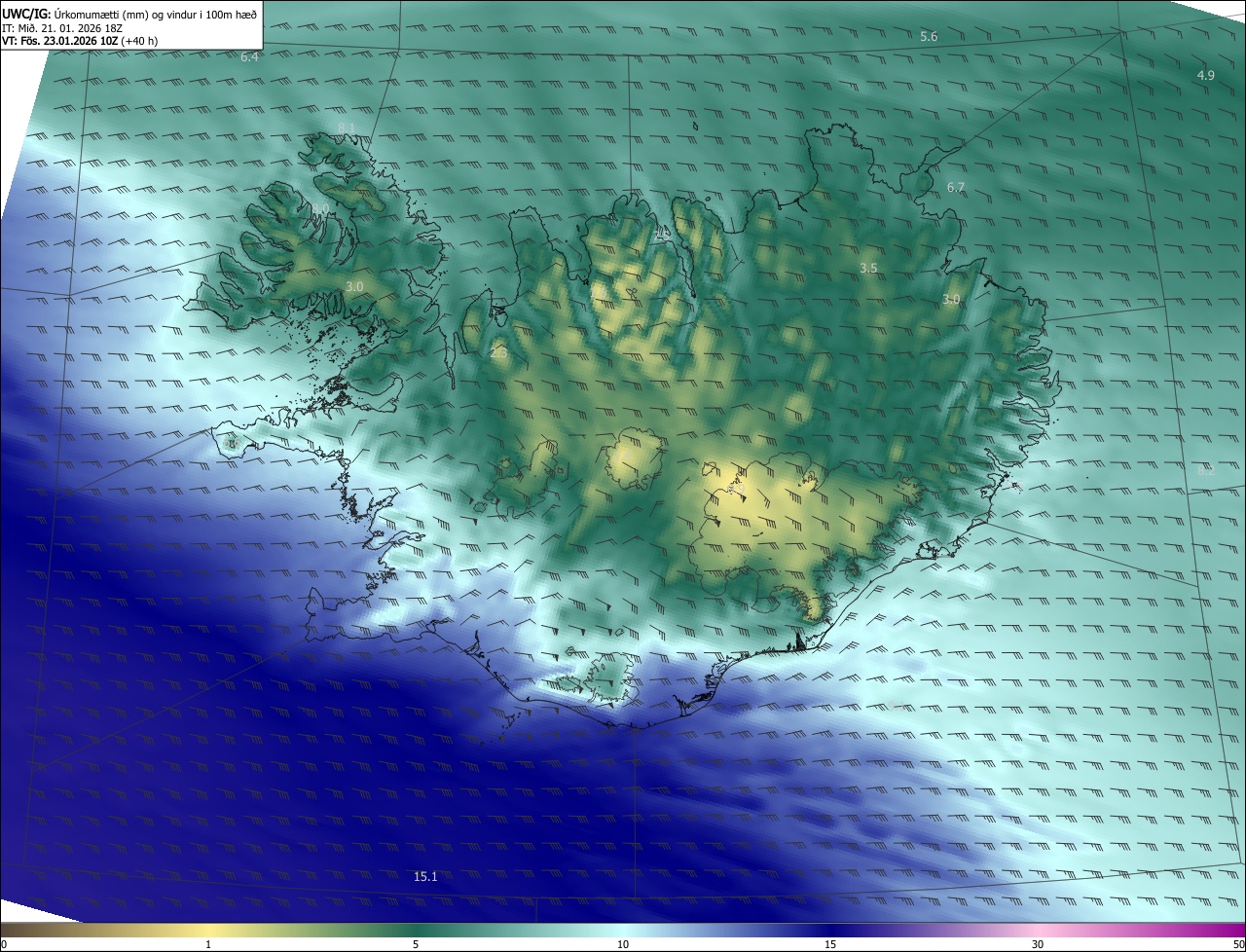1246x952 pixels.
Task: Click the '1' tick on the color scale
Action: [x=208, y=945]
